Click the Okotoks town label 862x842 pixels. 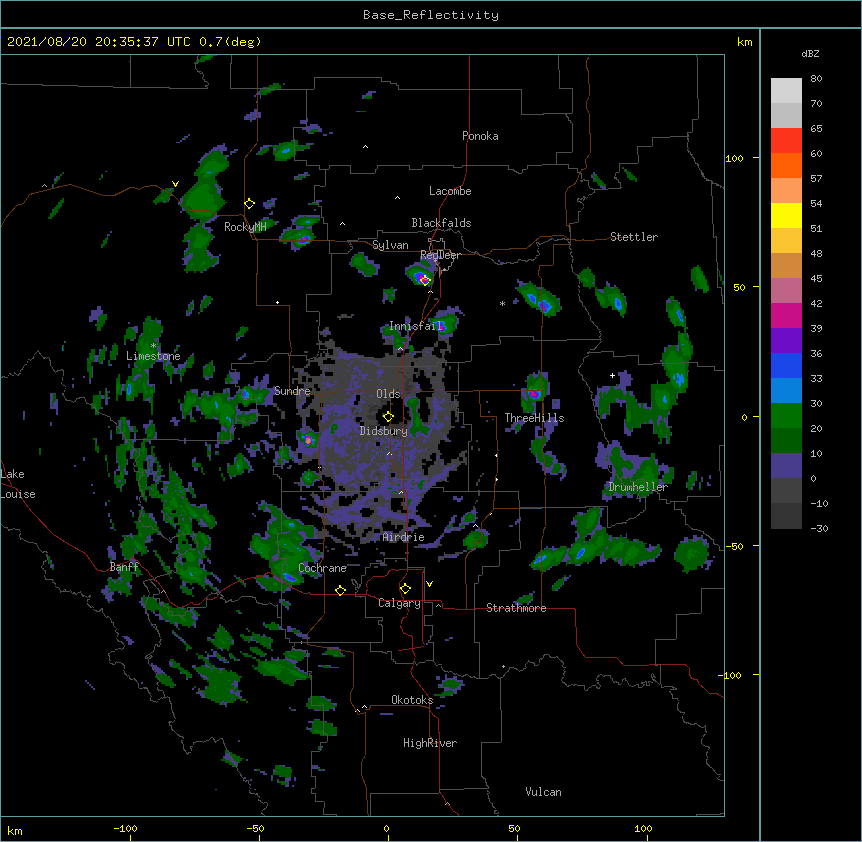click(412, 700)
